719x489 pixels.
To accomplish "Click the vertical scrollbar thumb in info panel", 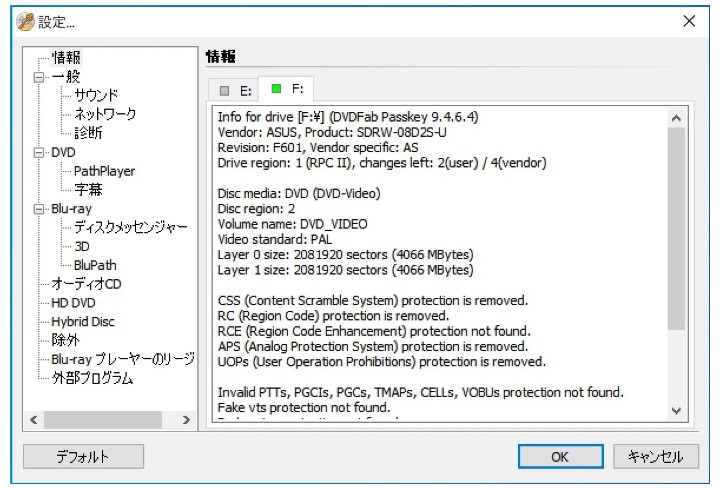I will [x=676, y=228].
